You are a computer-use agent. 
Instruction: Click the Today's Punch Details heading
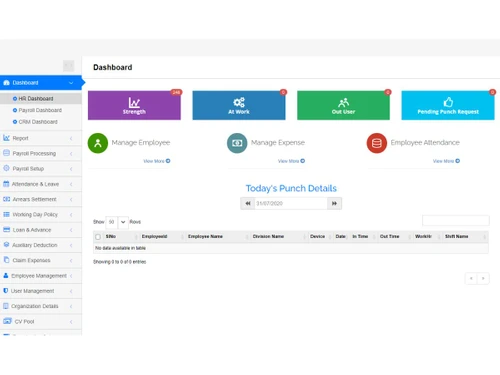(291, 188)
